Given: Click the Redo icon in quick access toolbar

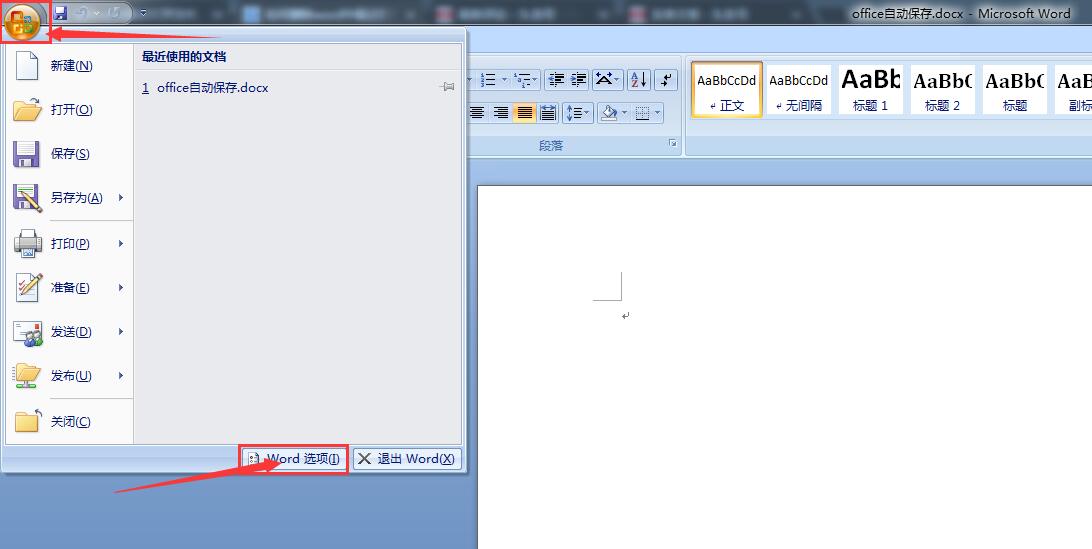Looking at the screenshot, I should tap(114, 13).
